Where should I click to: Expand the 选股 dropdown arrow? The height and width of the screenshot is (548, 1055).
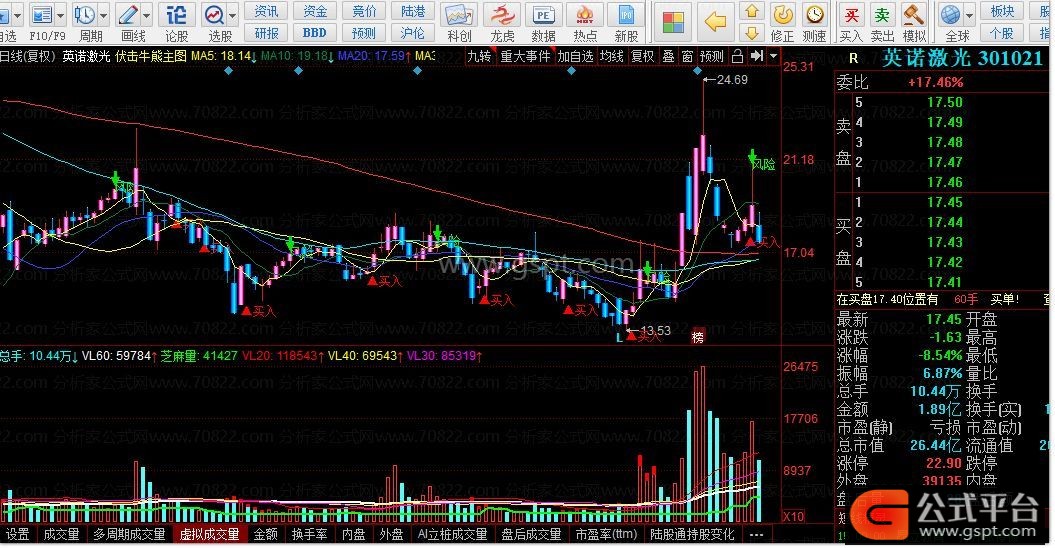pos(233,15)
